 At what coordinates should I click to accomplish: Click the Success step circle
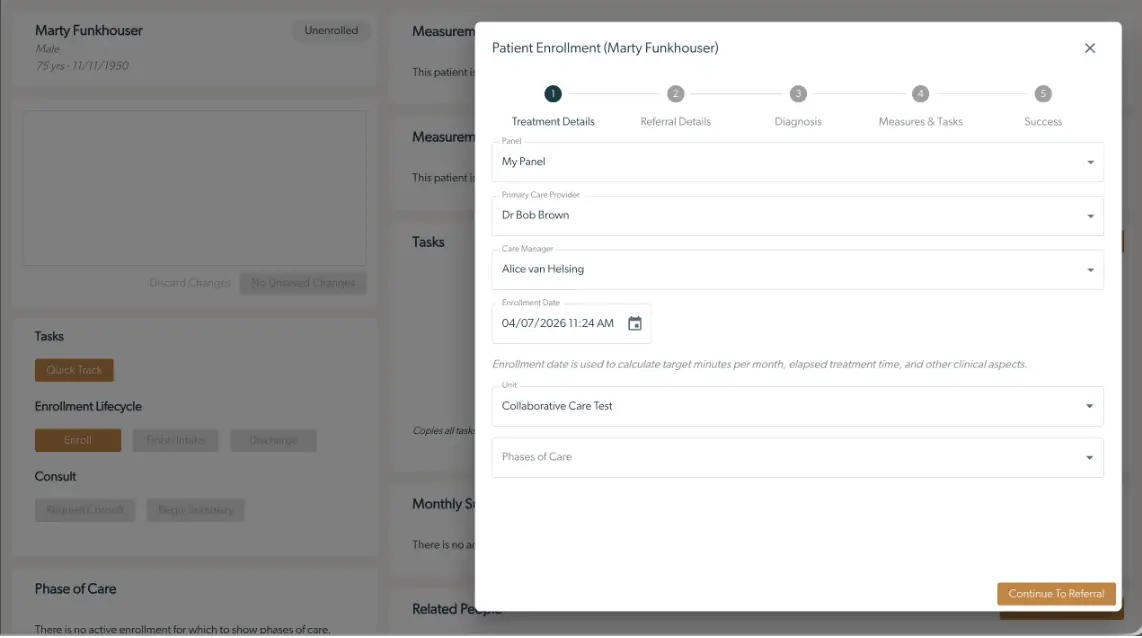point(1042,93)
